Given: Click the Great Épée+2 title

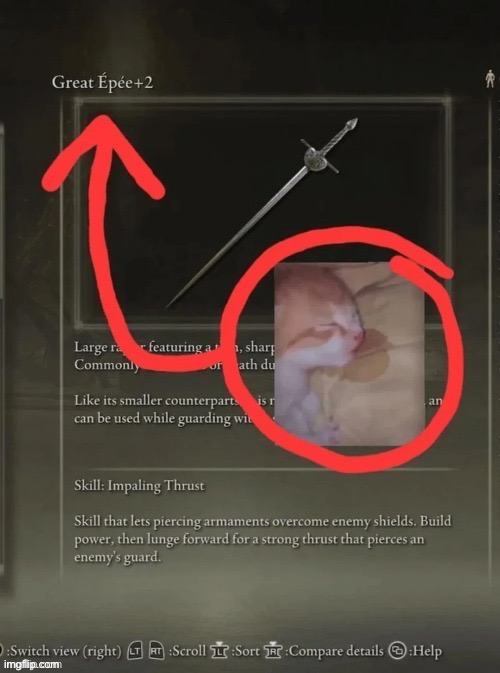Looking at the screenshot, I should 102,82.
